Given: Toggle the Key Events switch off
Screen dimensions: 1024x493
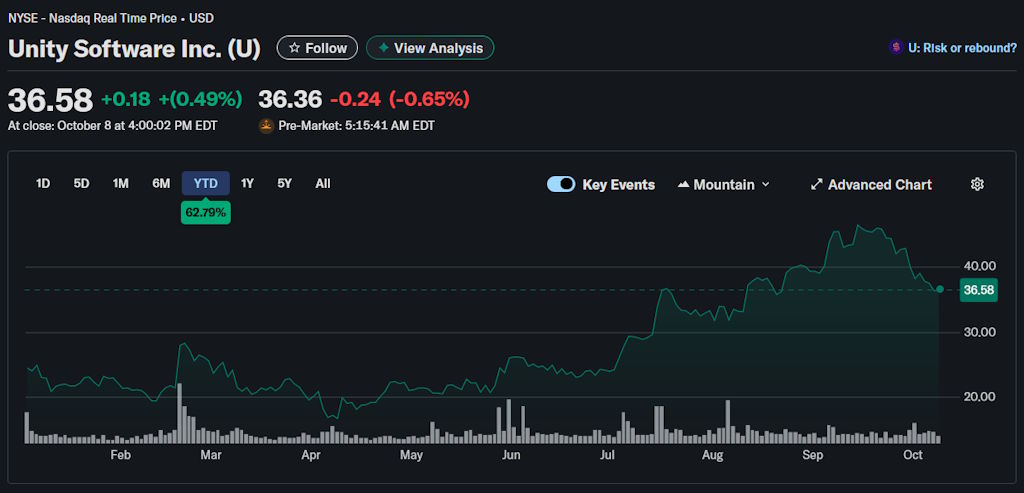Looking at the screenshot, I should tap(561, 184).
